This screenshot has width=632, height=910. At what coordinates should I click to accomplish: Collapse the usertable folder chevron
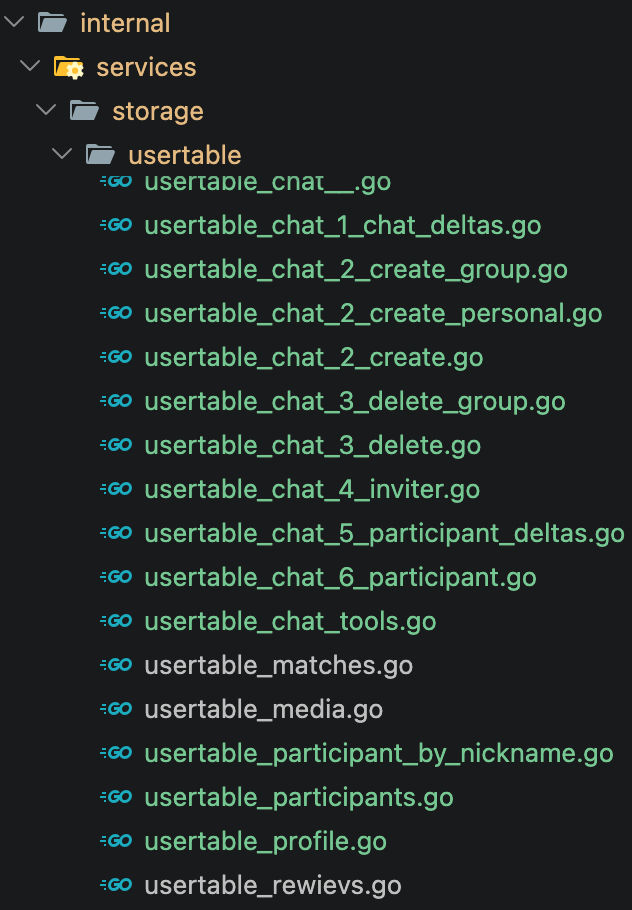click(x=63, y=155)
